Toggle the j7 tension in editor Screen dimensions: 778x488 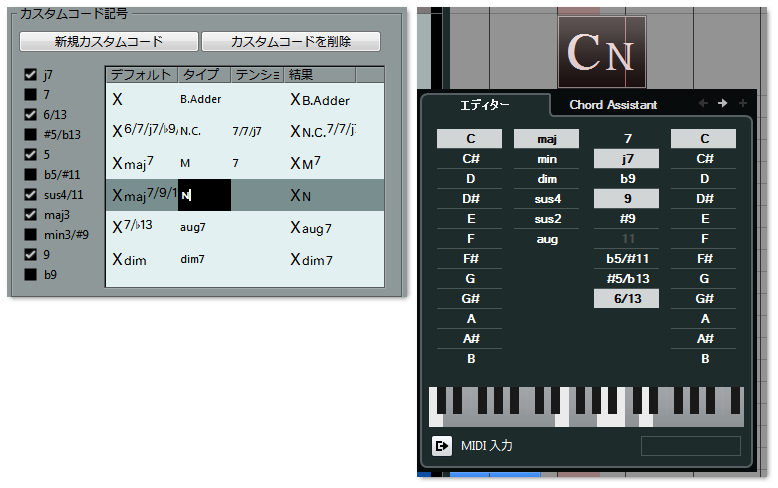pos(627,159)
